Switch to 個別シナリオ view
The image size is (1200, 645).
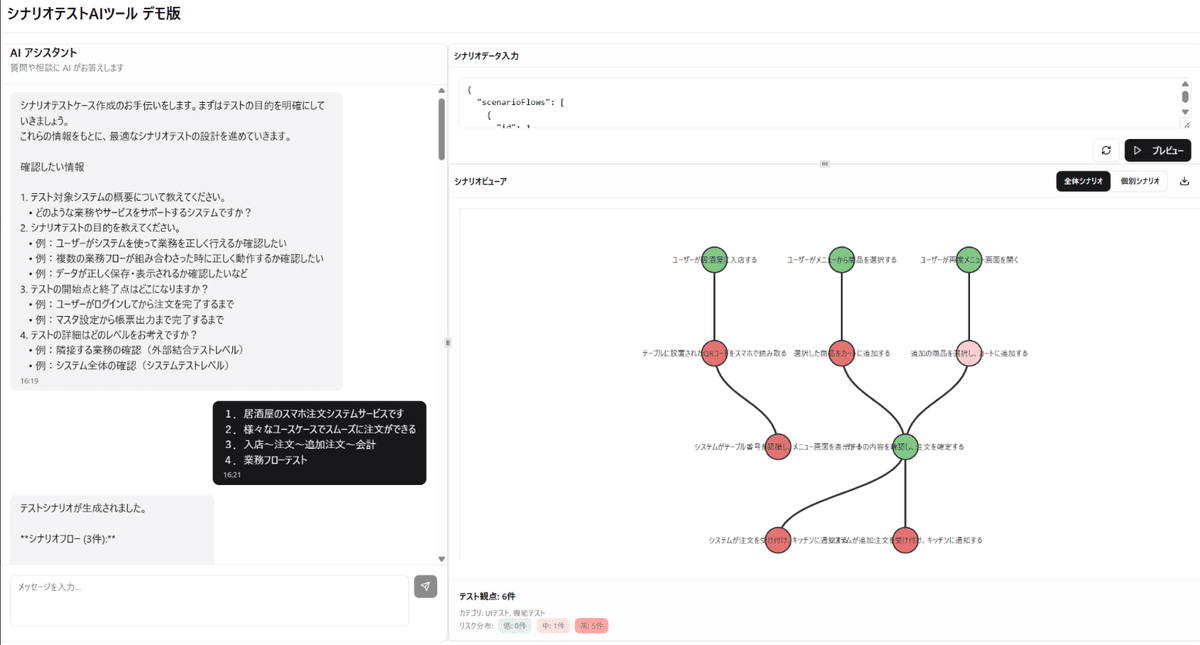click(x=1140, y=181)
